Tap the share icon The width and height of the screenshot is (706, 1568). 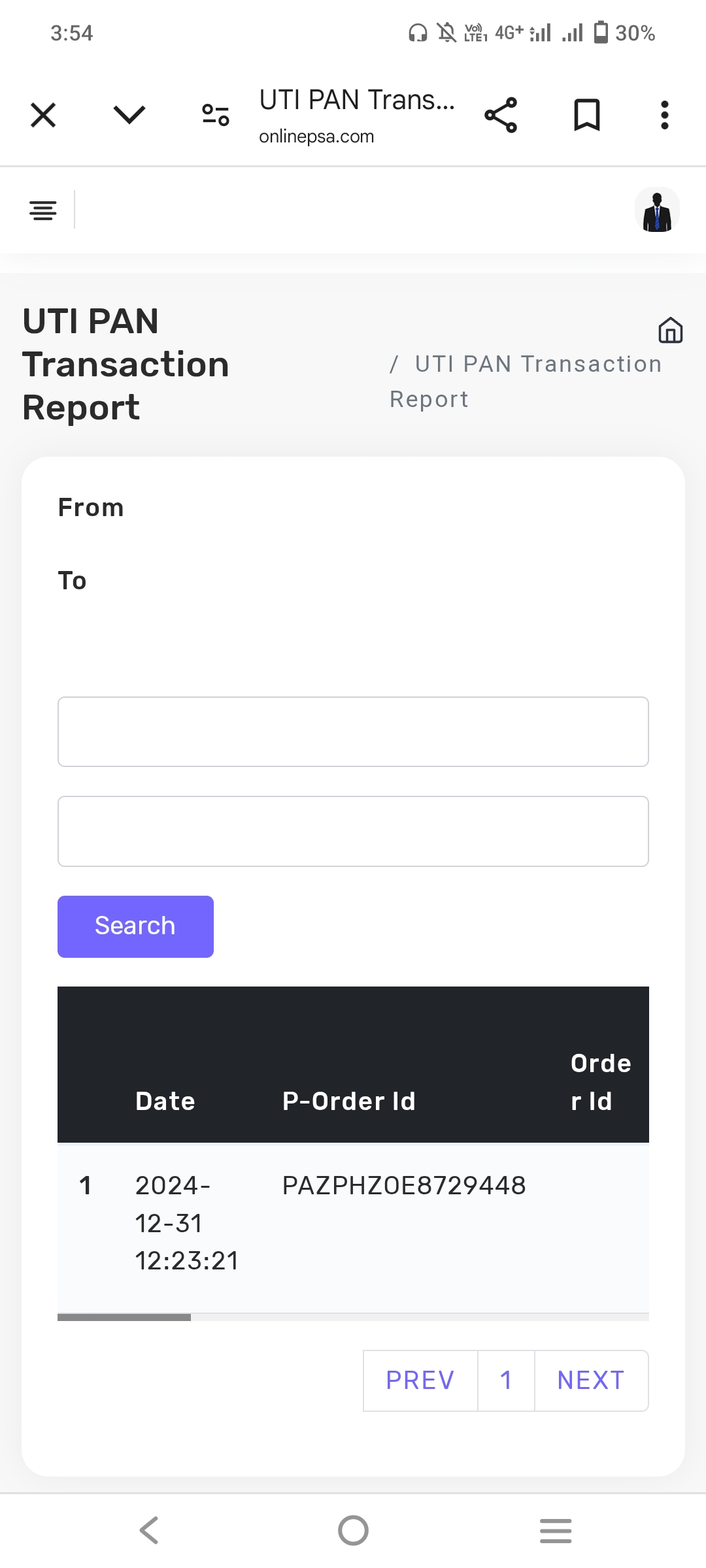coord(501,116)
